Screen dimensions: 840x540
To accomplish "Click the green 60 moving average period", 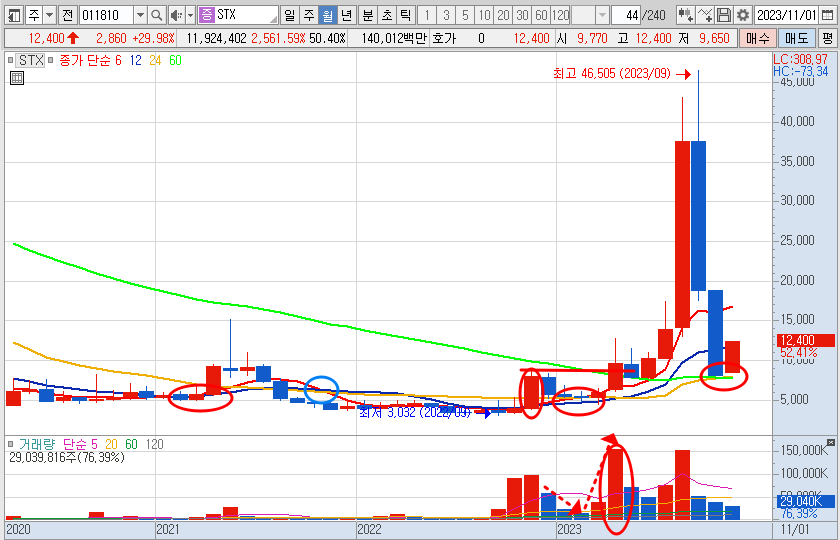I will (175, 61).
